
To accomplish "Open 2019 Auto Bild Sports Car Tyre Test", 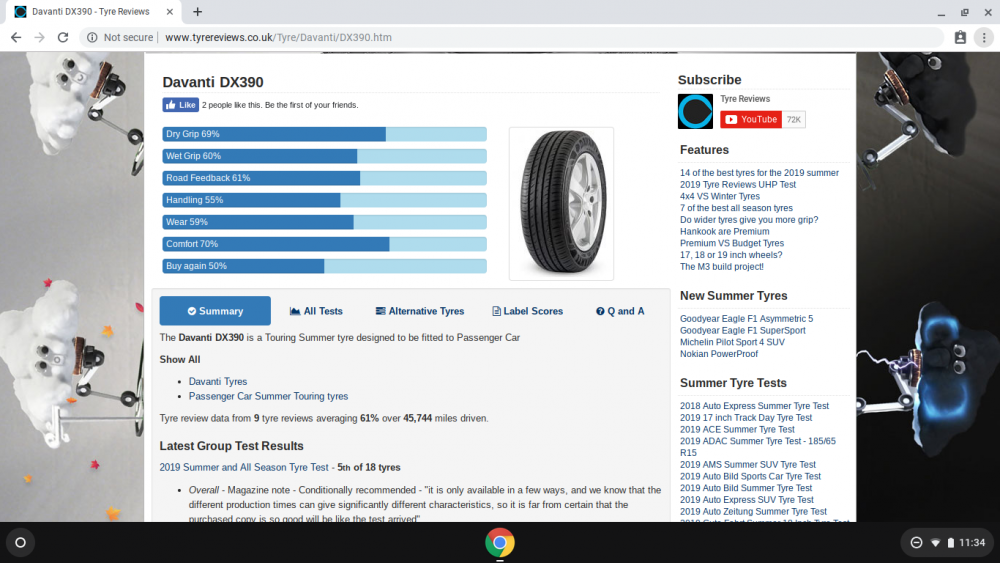I will click(x=750, y=476).
